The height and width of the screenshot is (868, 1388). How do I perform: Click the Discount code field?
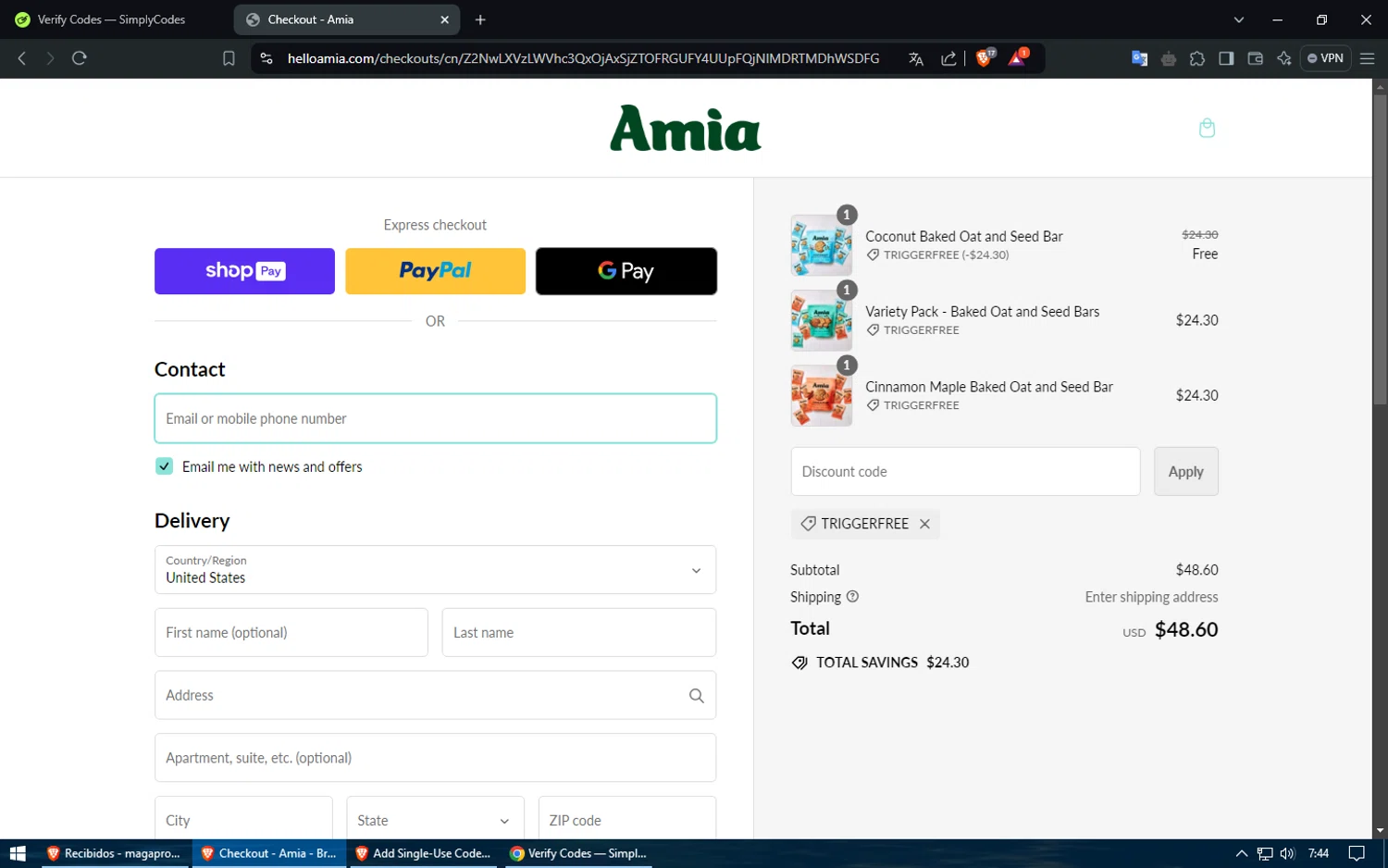pyautogui.click(x=965, y=471)
